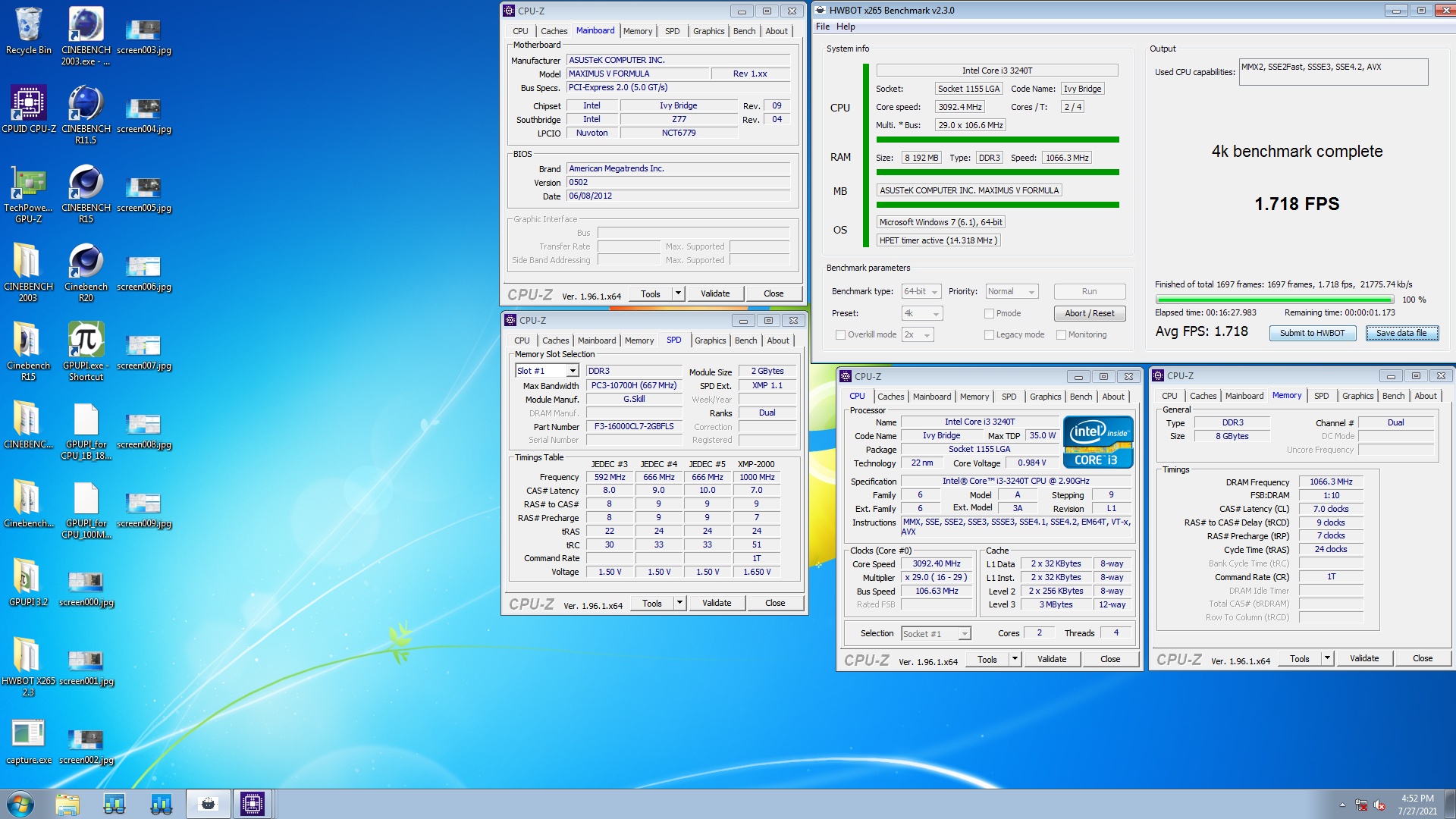Viewport: 1456px width, 819px height.
Task: Click Validate in SPD CPU-Z window
Action: (716, 603)
